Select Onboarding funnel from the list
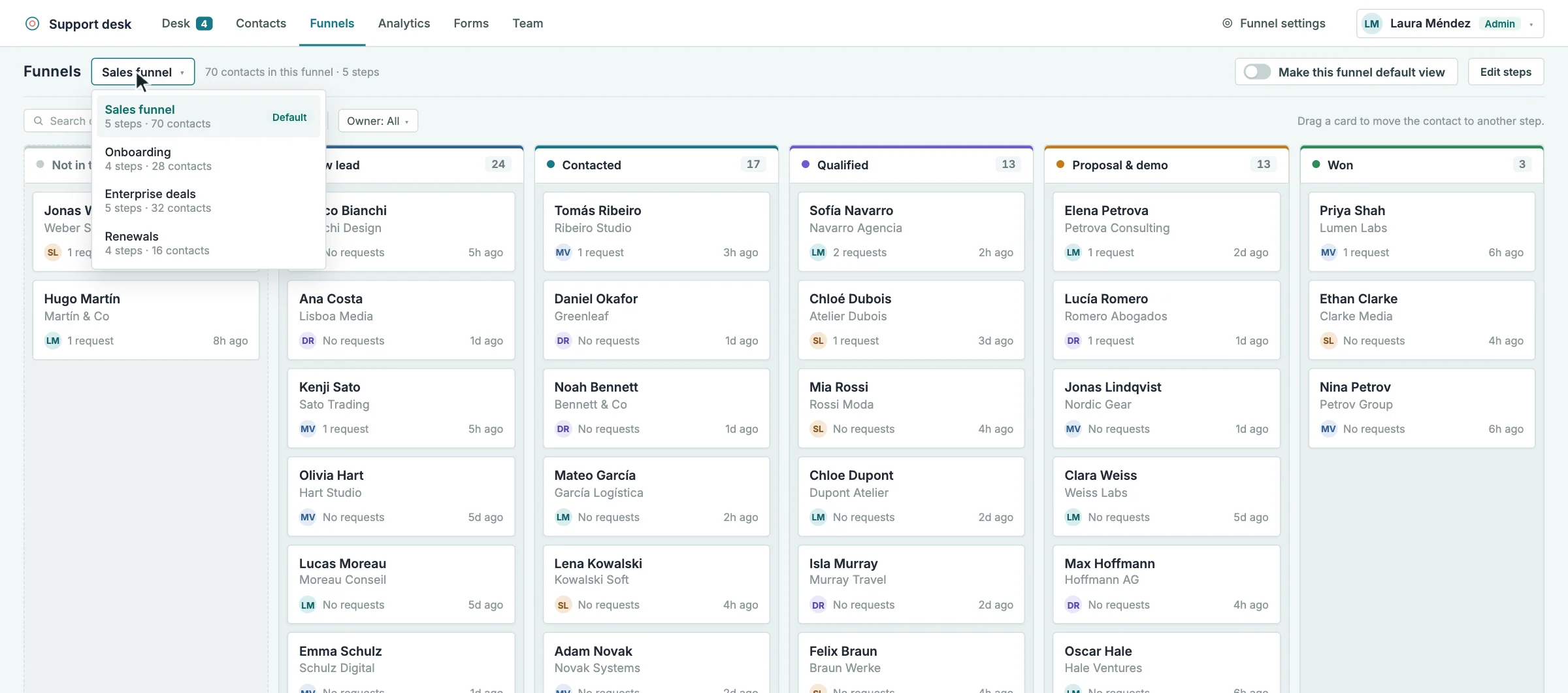1568x693 pixels. tap(208, 159)
